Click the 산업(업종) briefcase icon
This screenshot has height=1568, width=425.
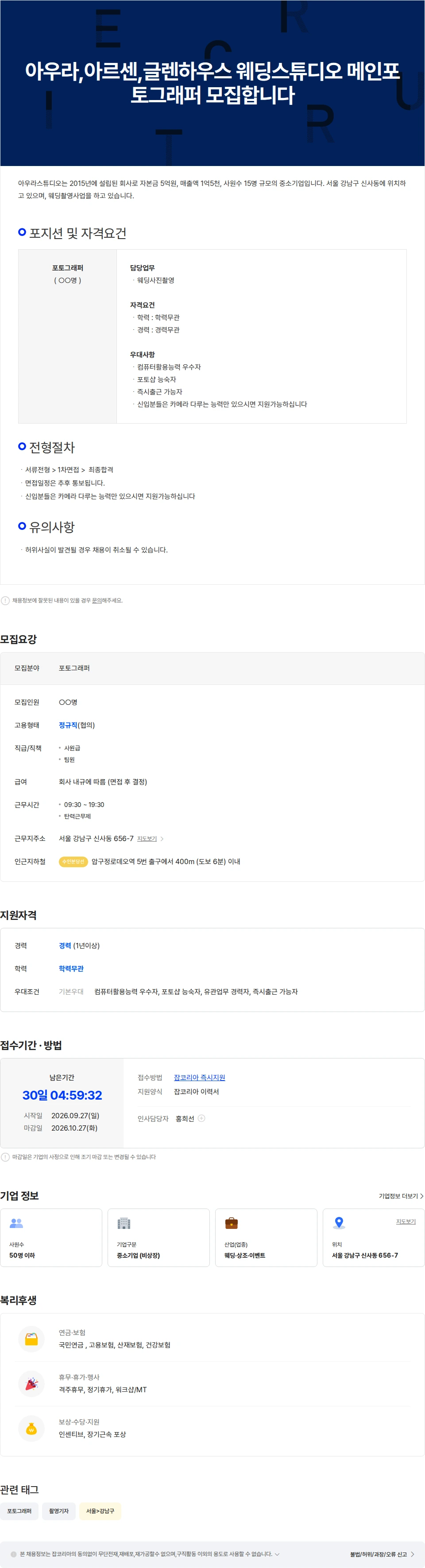(x=232, y=1223)
